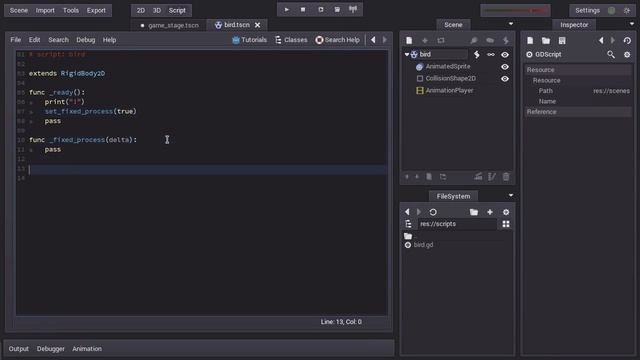Open the script editor Debug menu
The width and height of the screenshot is (640, 360).
tap(85, 40)
